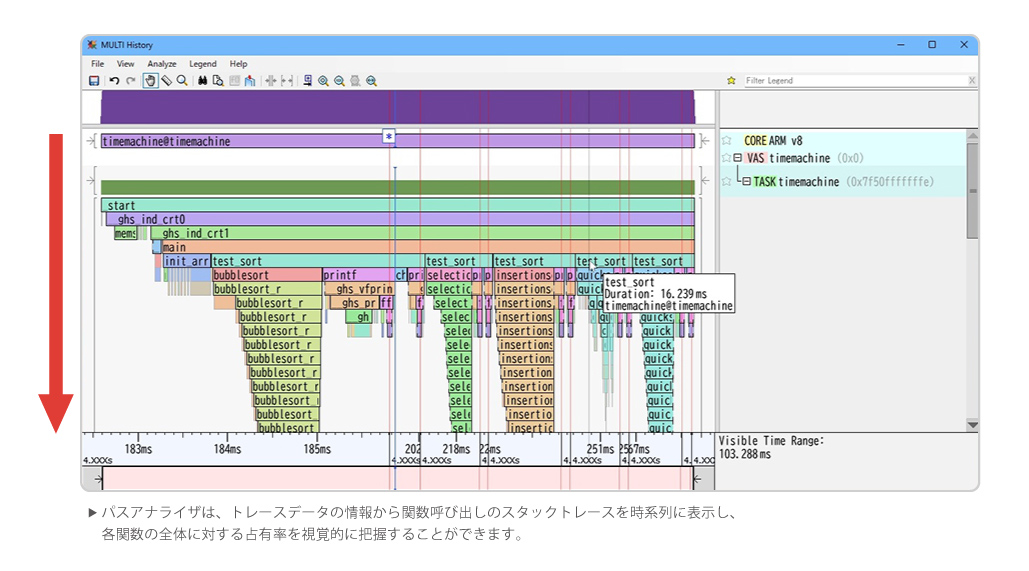Viewport: 1029px width, 571px height.
Task: Click the timemachine@timemachine purple track bar
Action: point(398,141)
